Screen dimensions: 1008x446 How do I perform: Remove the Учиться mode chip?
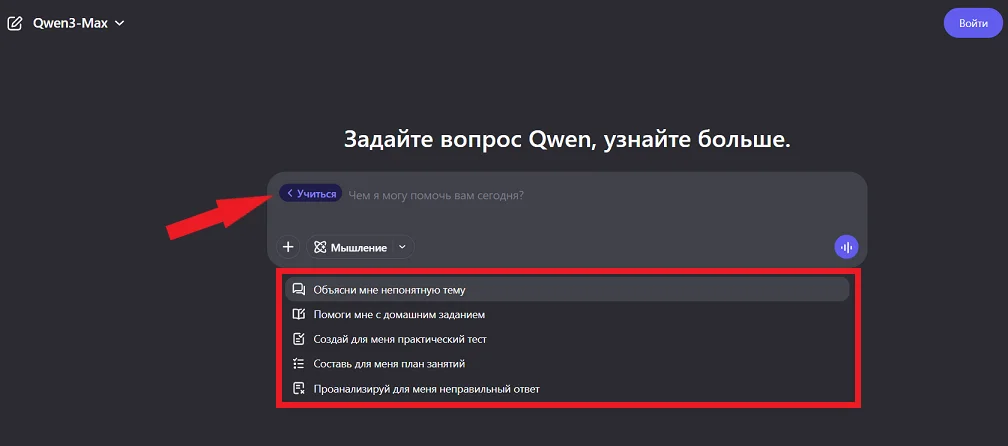coord(311,193)
